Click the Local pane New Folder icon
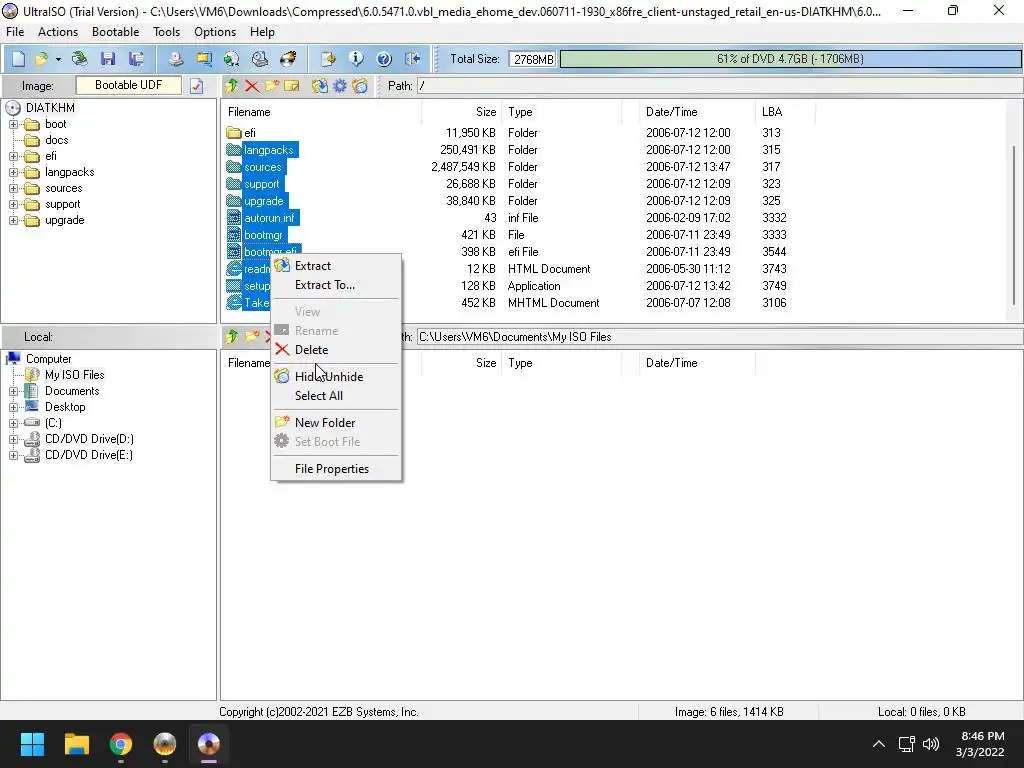The width and height of the screenshot is (1024, 768). 252,336
